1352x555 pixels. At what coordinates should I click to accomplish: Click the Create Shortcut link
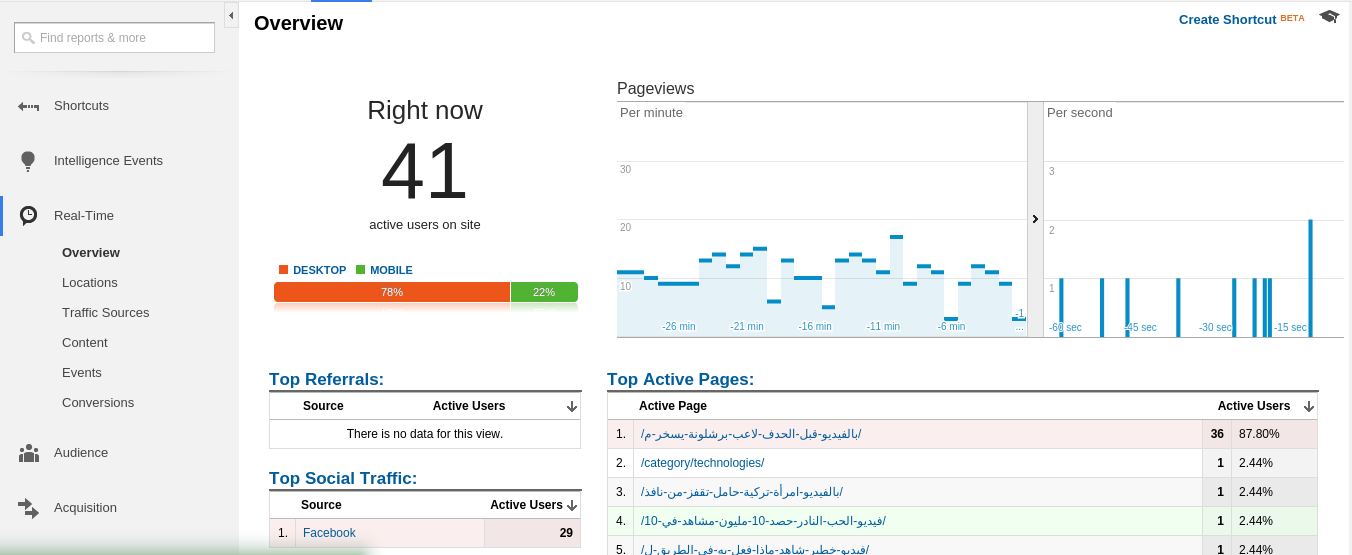1227,19
